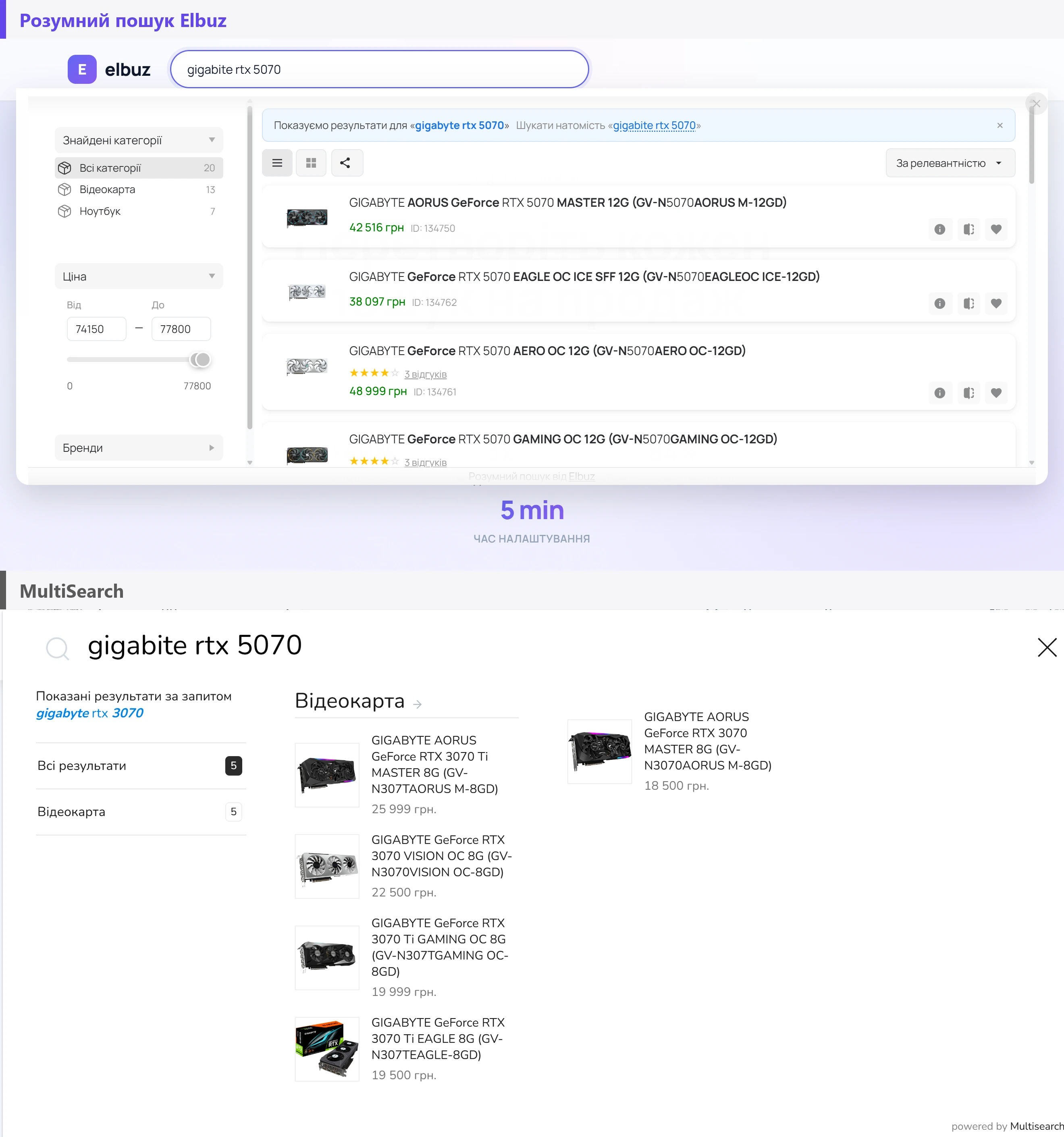Click the 18 500 грн. price
Image resolution: width=1064 pixels, height=1137 pixels.
677,786
